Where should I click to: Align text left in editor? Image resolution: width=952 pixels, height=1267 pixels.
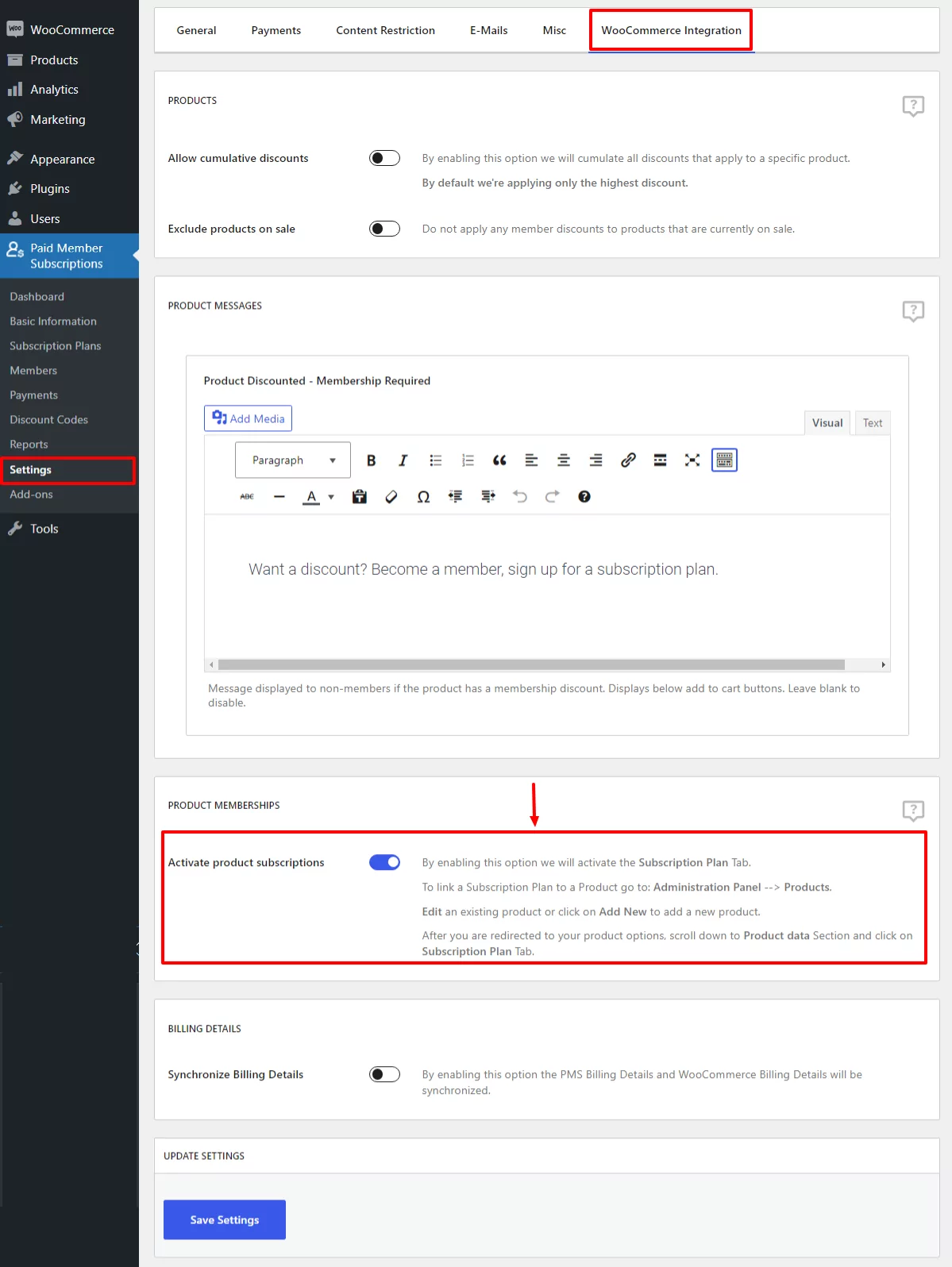(531, 460)
